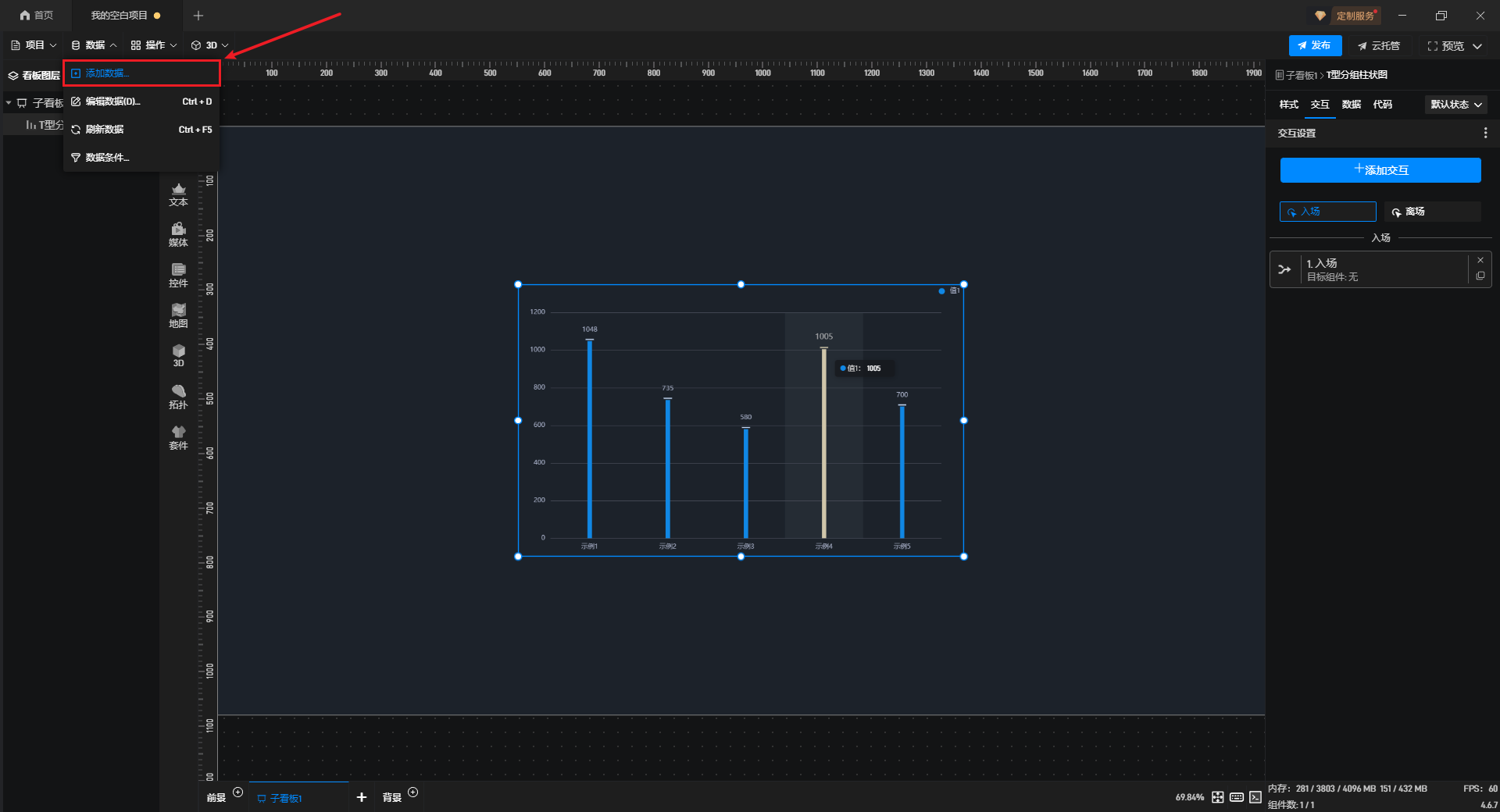Switch to the 样式 (Style) tab

pos(1288,105)
